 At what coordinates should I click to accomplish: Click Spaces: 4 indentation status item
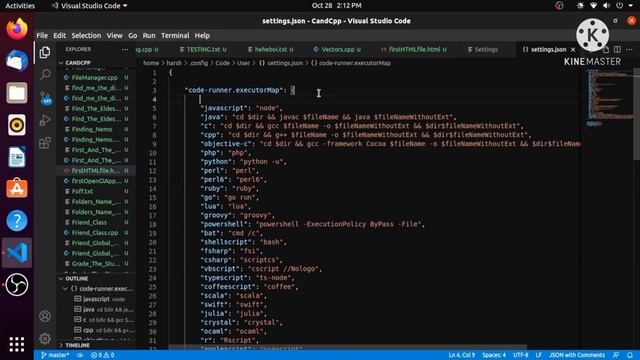click(494, 355)
